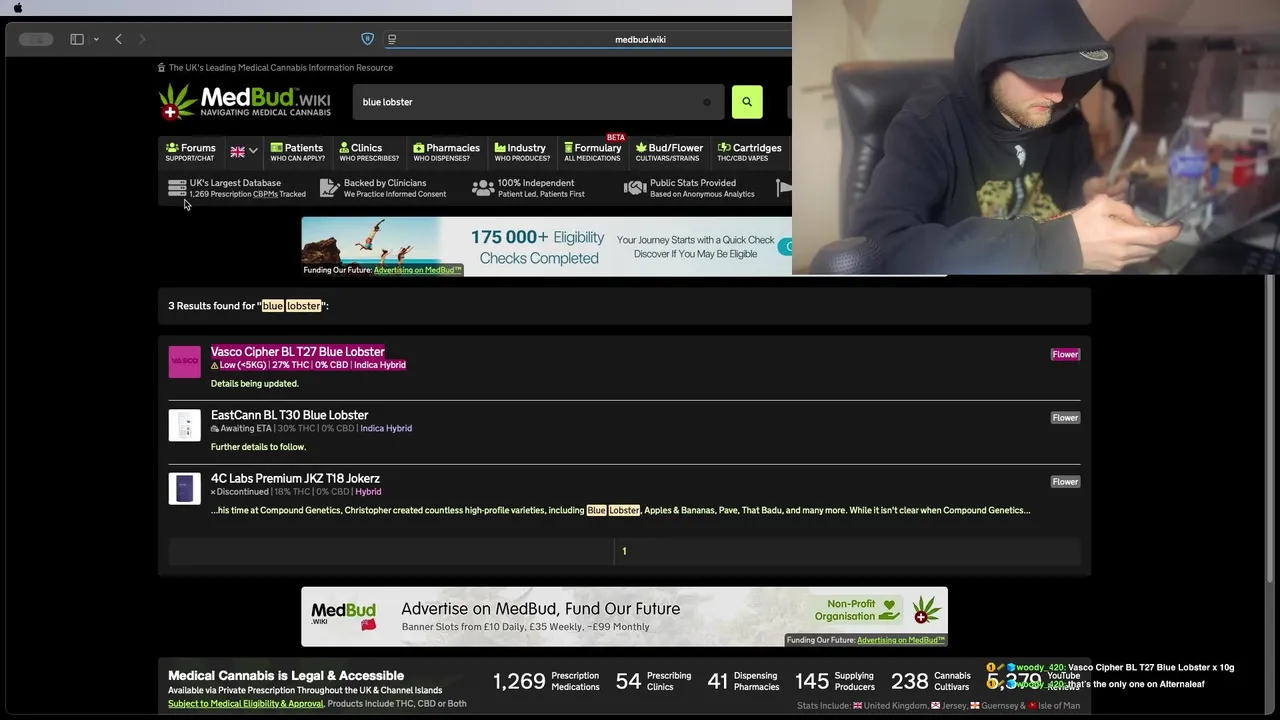Viewport: 1280px width, 720px height.
Task: Click 145 Supplying Producers stat
Action: coord(835,681)
